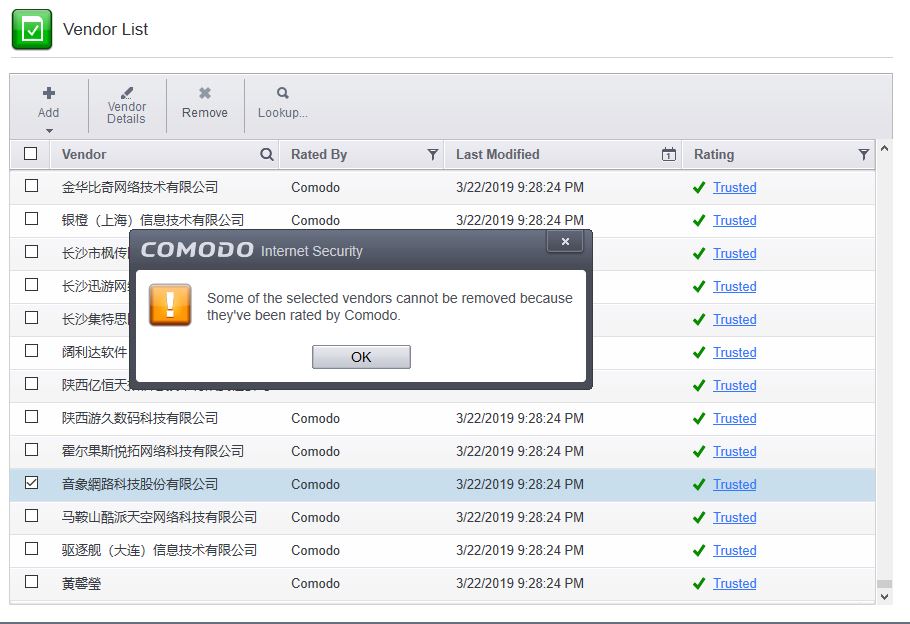This screenshot has width=910, height=624.
Task: Search the Vendor column via magnifier icon
Action: [x=266, y=154]
